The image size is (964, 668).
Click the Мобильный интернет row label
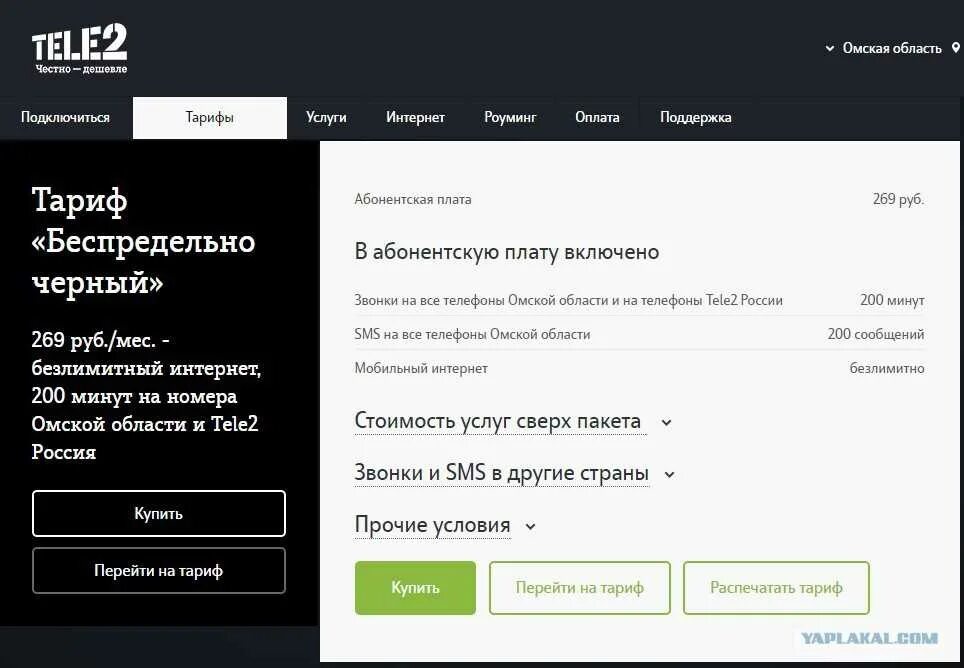tap(421, 368)
